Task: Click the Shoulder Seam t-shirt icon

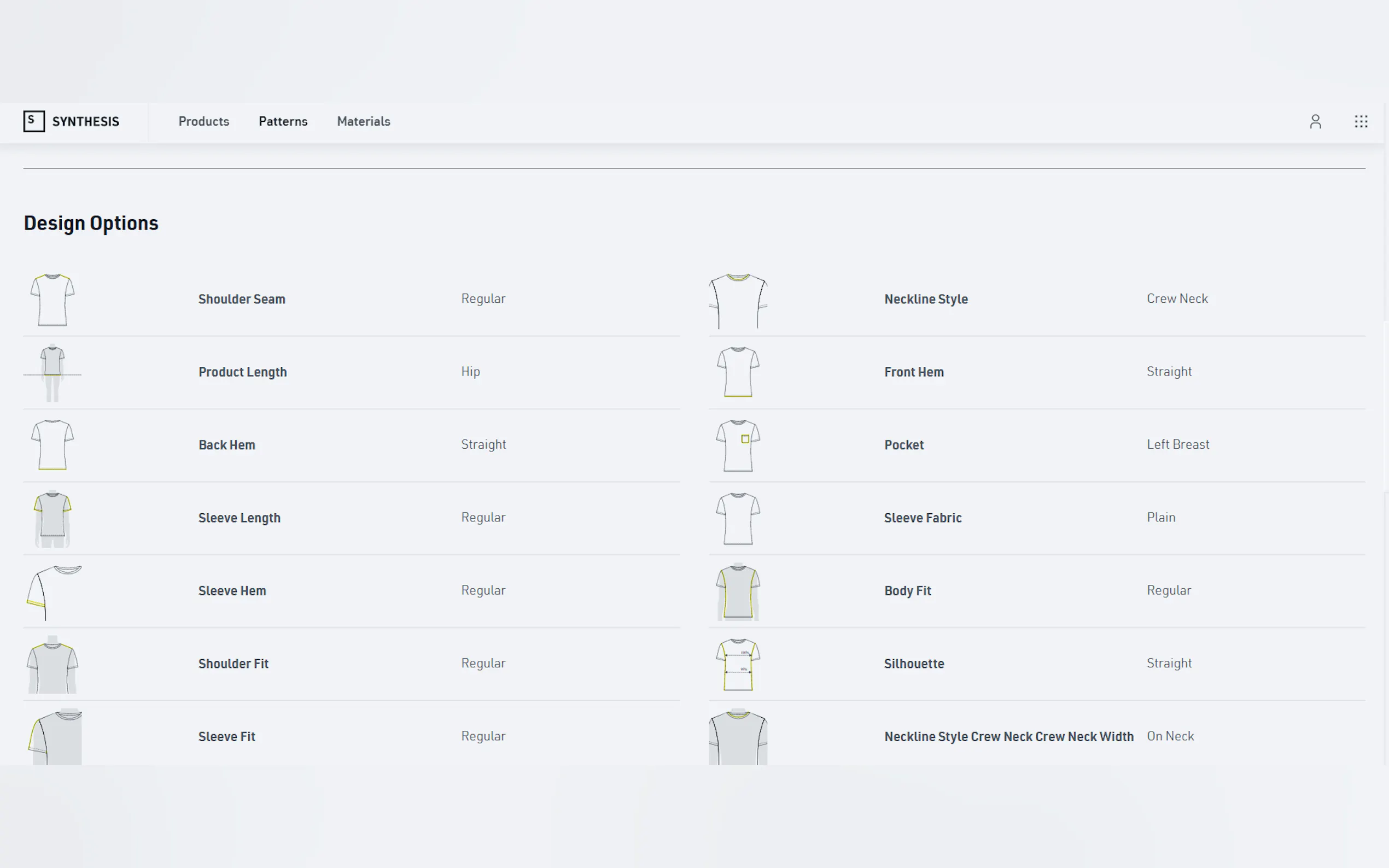Action: click(52, 300)
